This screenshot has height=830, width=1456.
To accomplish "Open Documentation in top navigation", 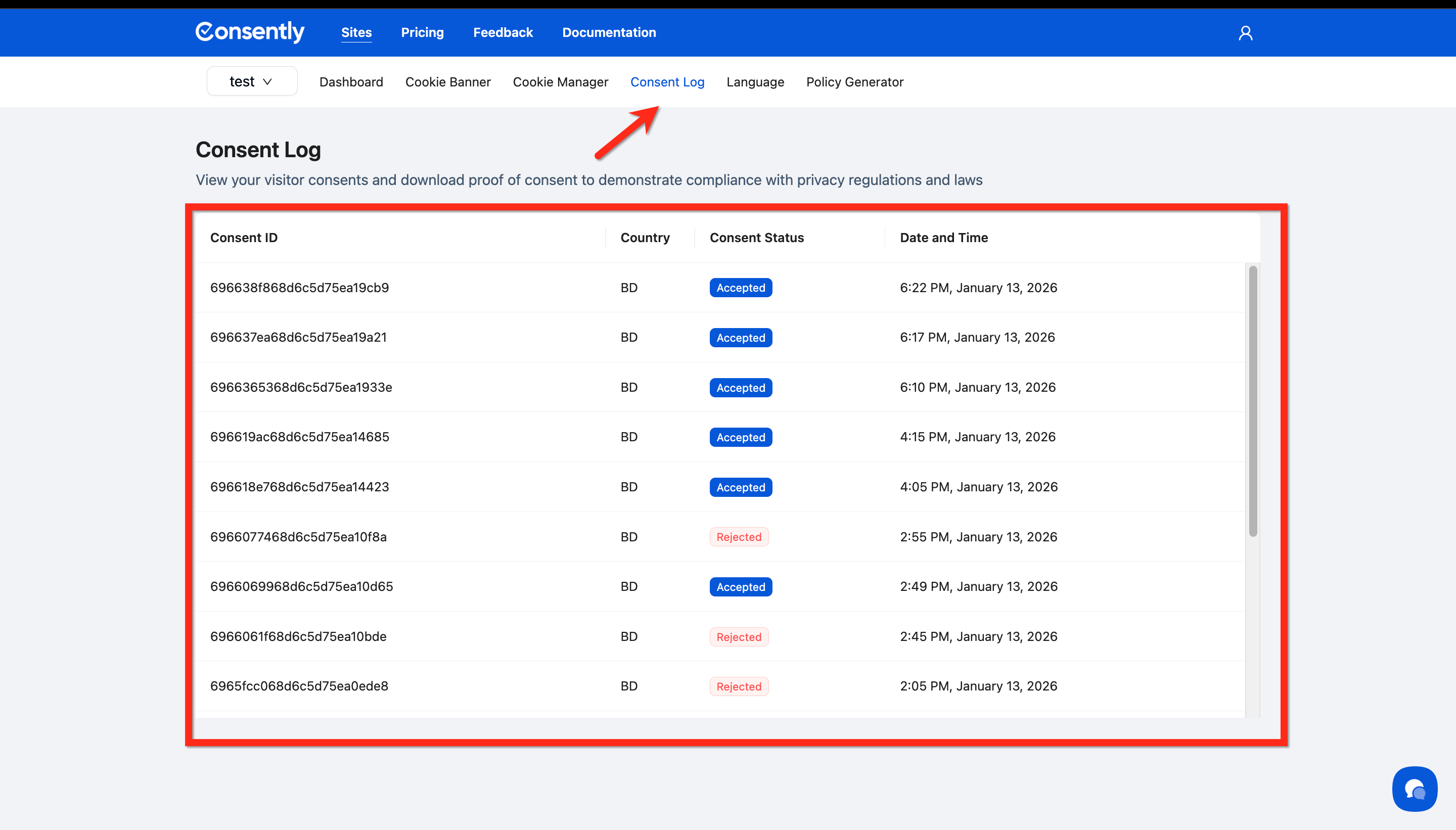I will 608,32.
